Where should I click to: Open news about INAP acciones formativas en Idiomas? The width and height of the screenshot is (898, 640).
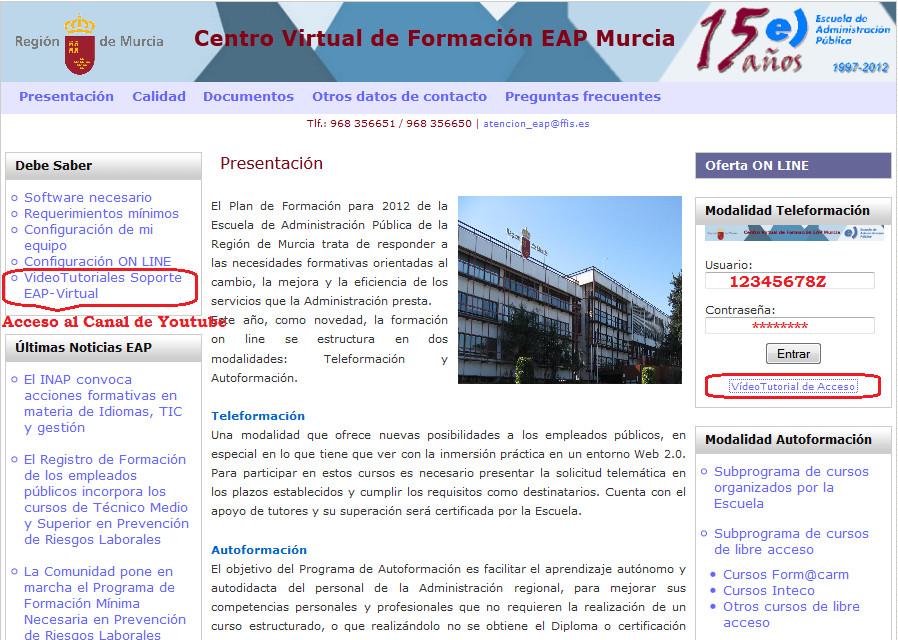(x=103, y=404)
